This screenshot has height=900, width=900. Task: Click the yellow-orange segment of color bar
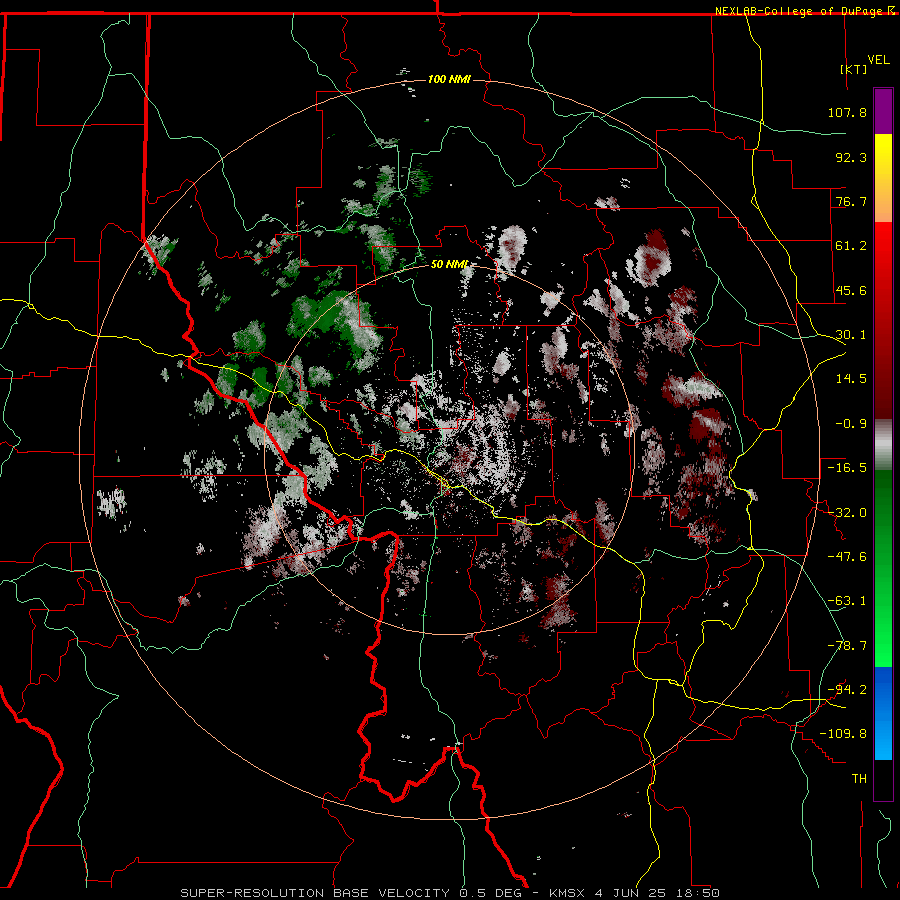point(883,178)
